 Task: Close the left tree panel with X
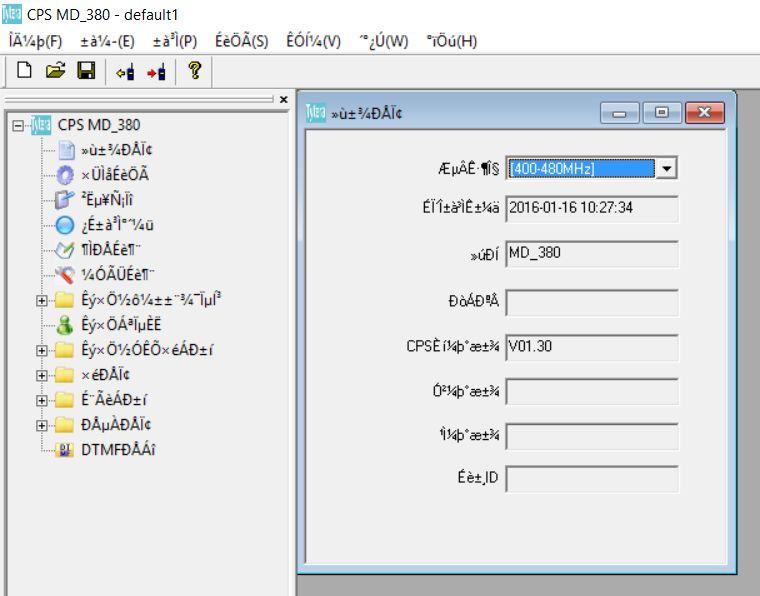(284, 99)
